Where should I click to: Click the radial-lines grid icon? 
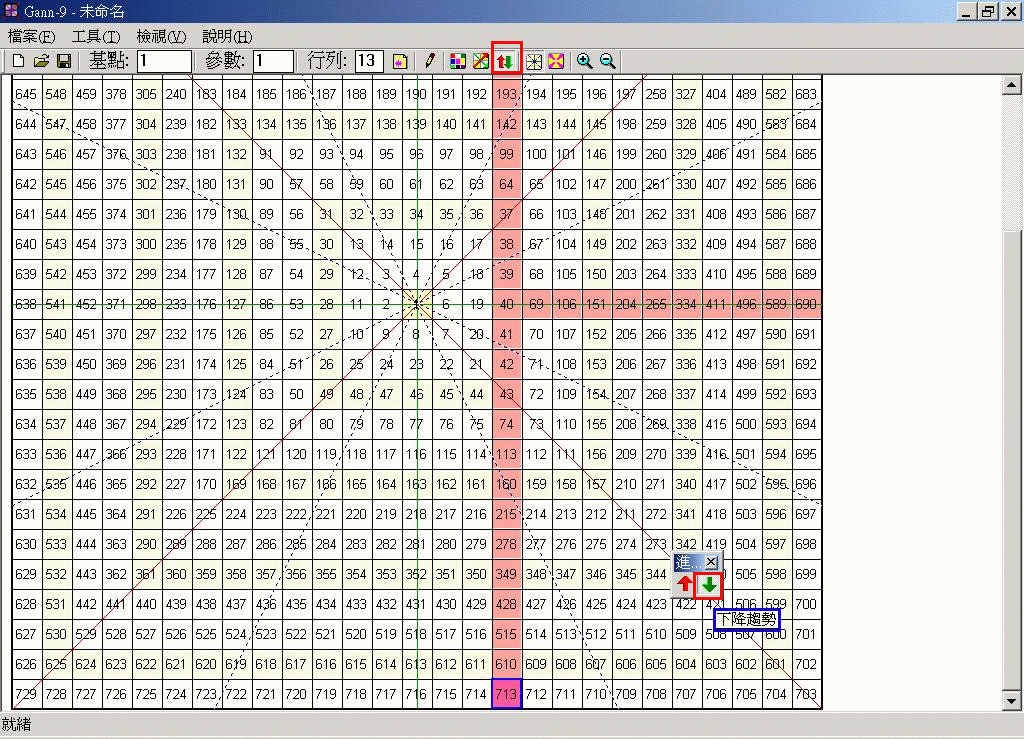point(534,61)
